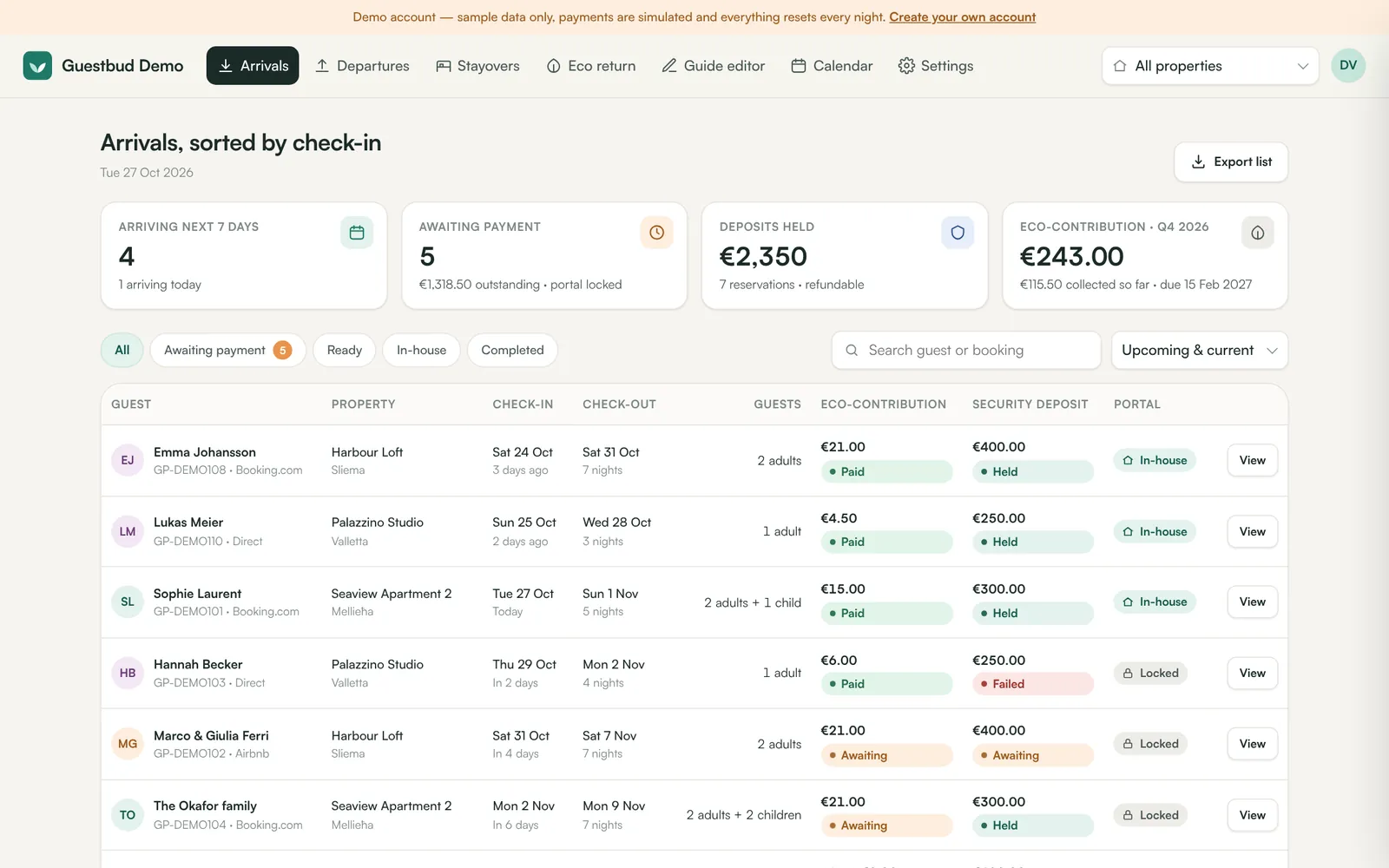
Task: Click the clock icon in Awaiting Payment card
Action: point(657,233)
